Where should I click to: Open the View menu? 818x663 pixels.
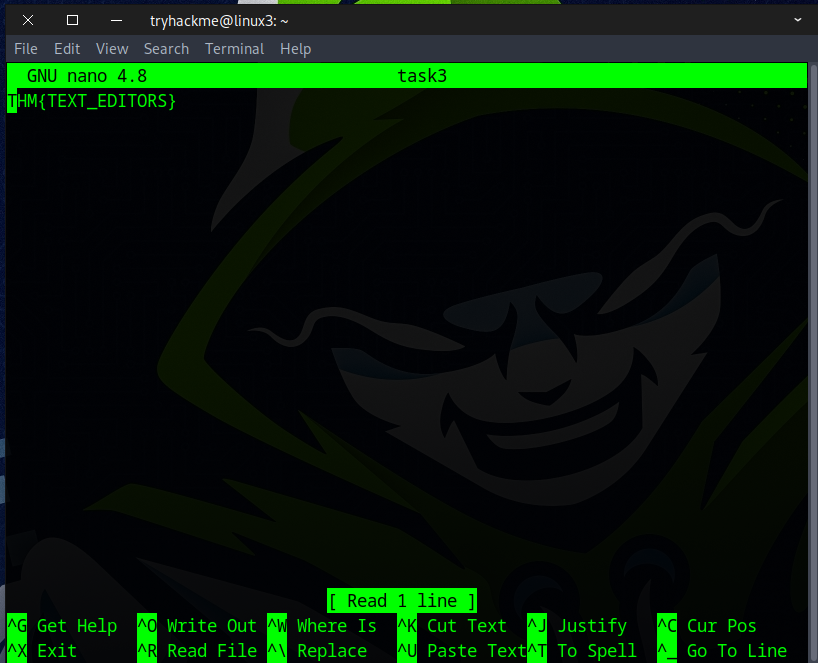pyautogui.click(x=112, y=49)
